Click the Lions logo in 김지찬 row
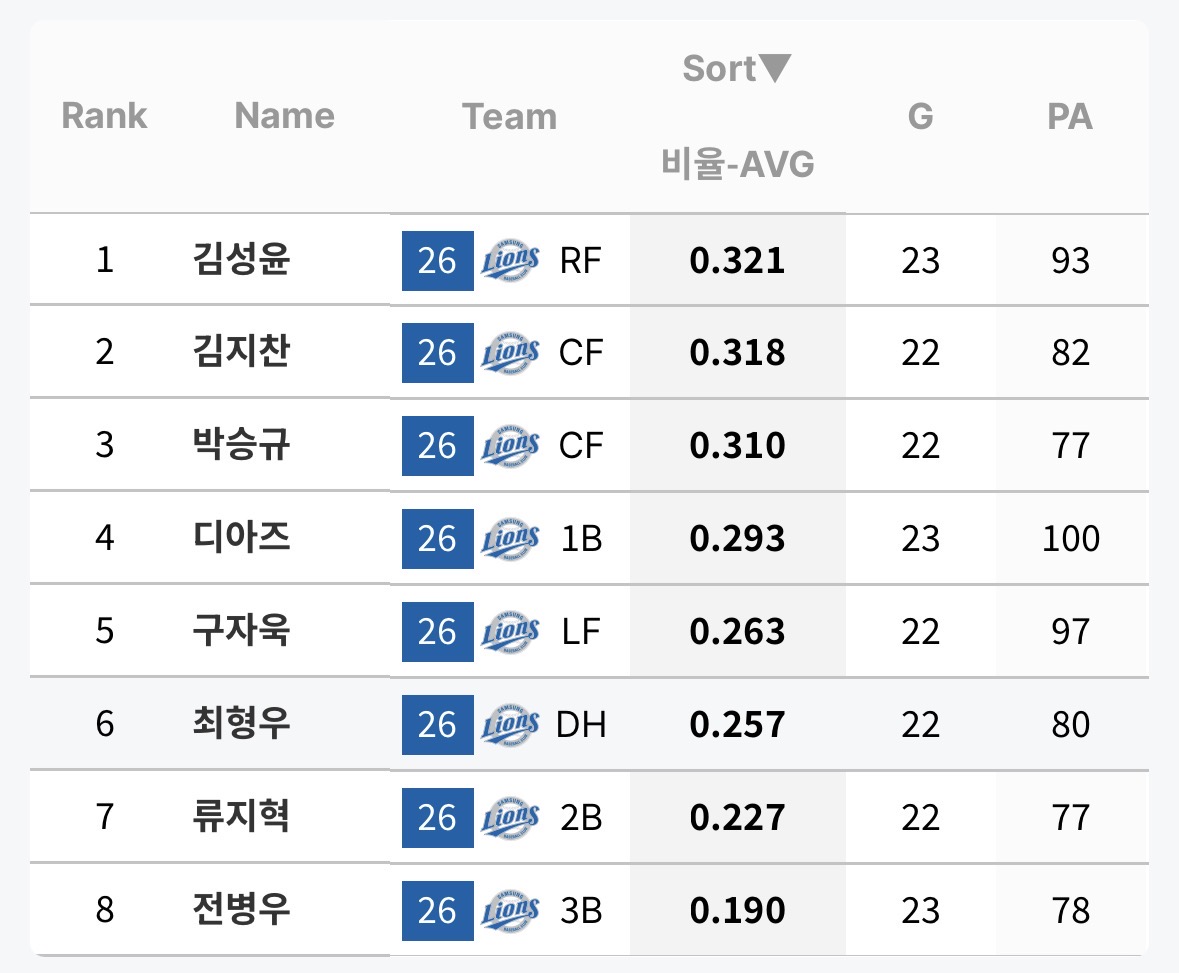 tap(511, 353)
